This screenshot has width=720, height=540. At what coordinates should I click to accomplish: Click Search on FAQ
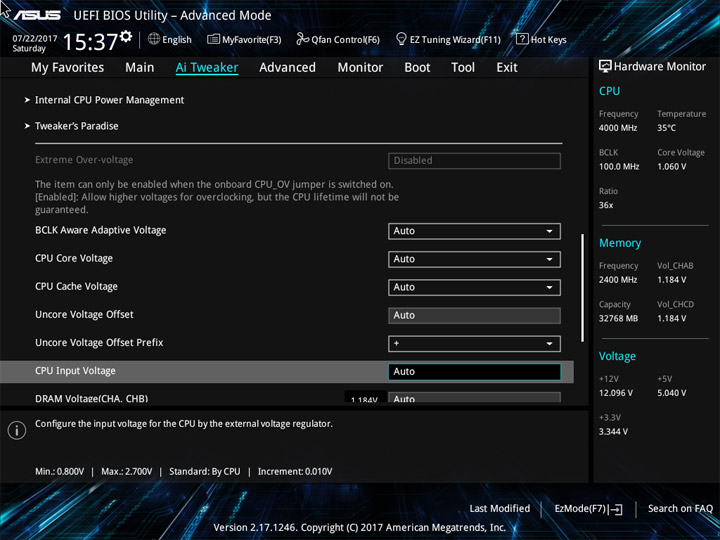coord(680,508)
